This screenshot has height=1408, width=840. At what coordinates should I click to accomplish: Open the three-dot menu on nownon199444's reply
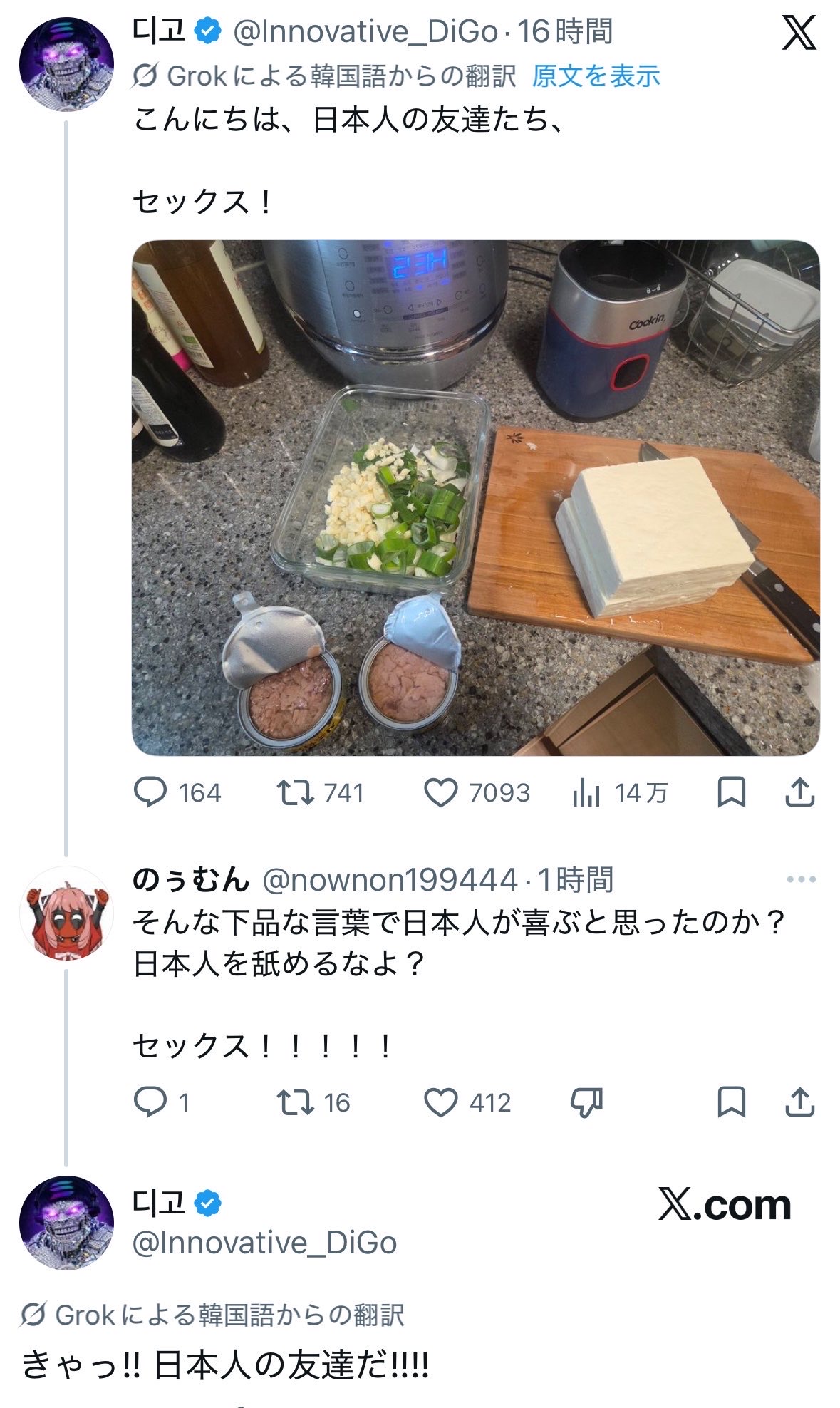[801, 879]
